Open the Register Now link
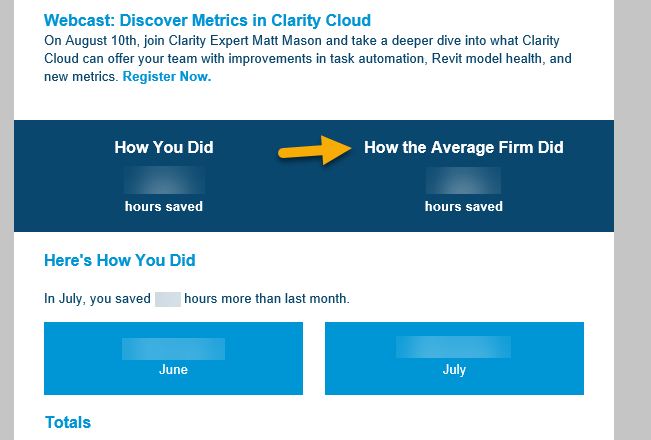This screenshot has width=651, height=440. point(167,77)
